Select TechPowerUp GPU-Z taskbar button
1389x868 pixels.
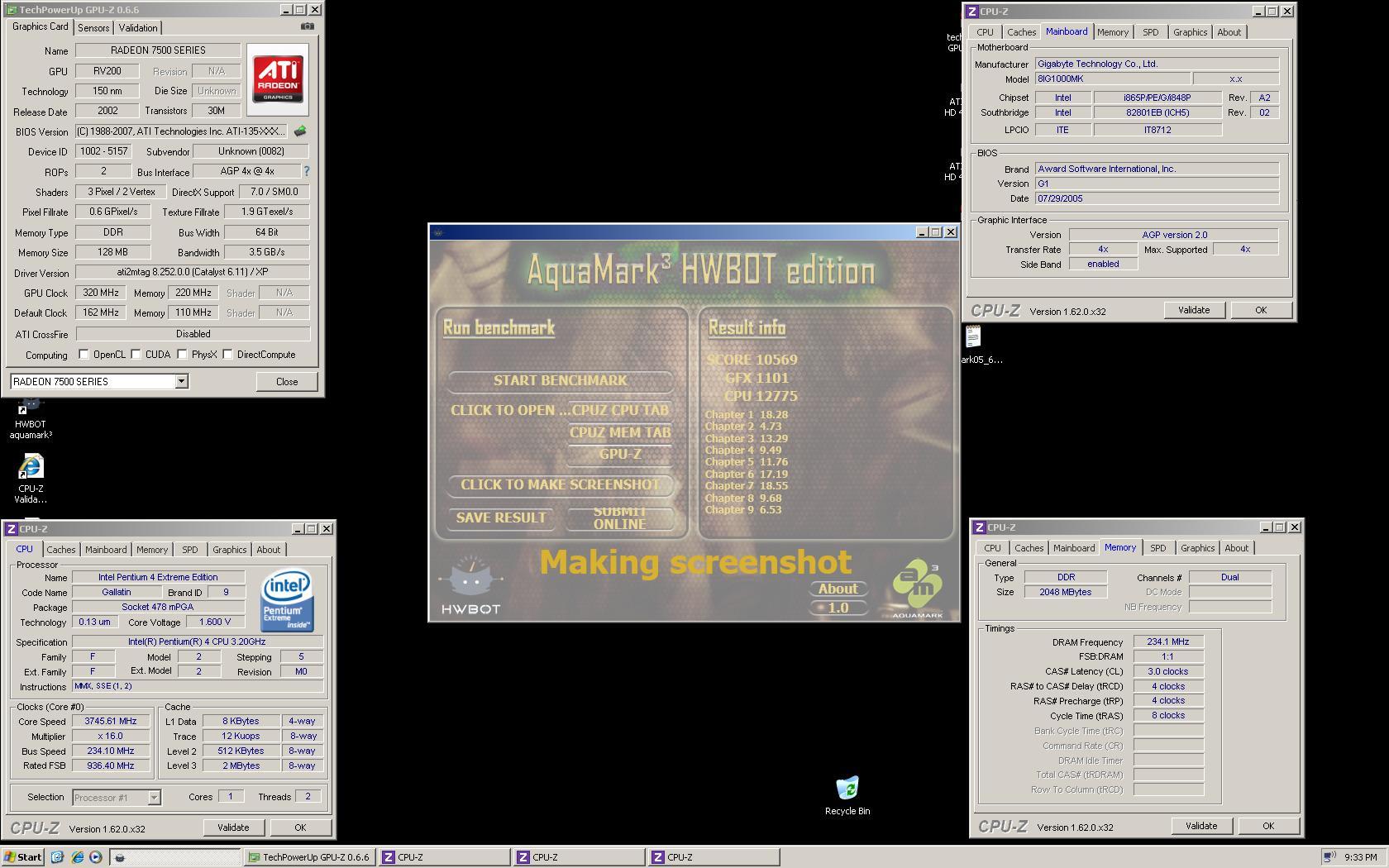pyautogui.click(x=310, y=857)
